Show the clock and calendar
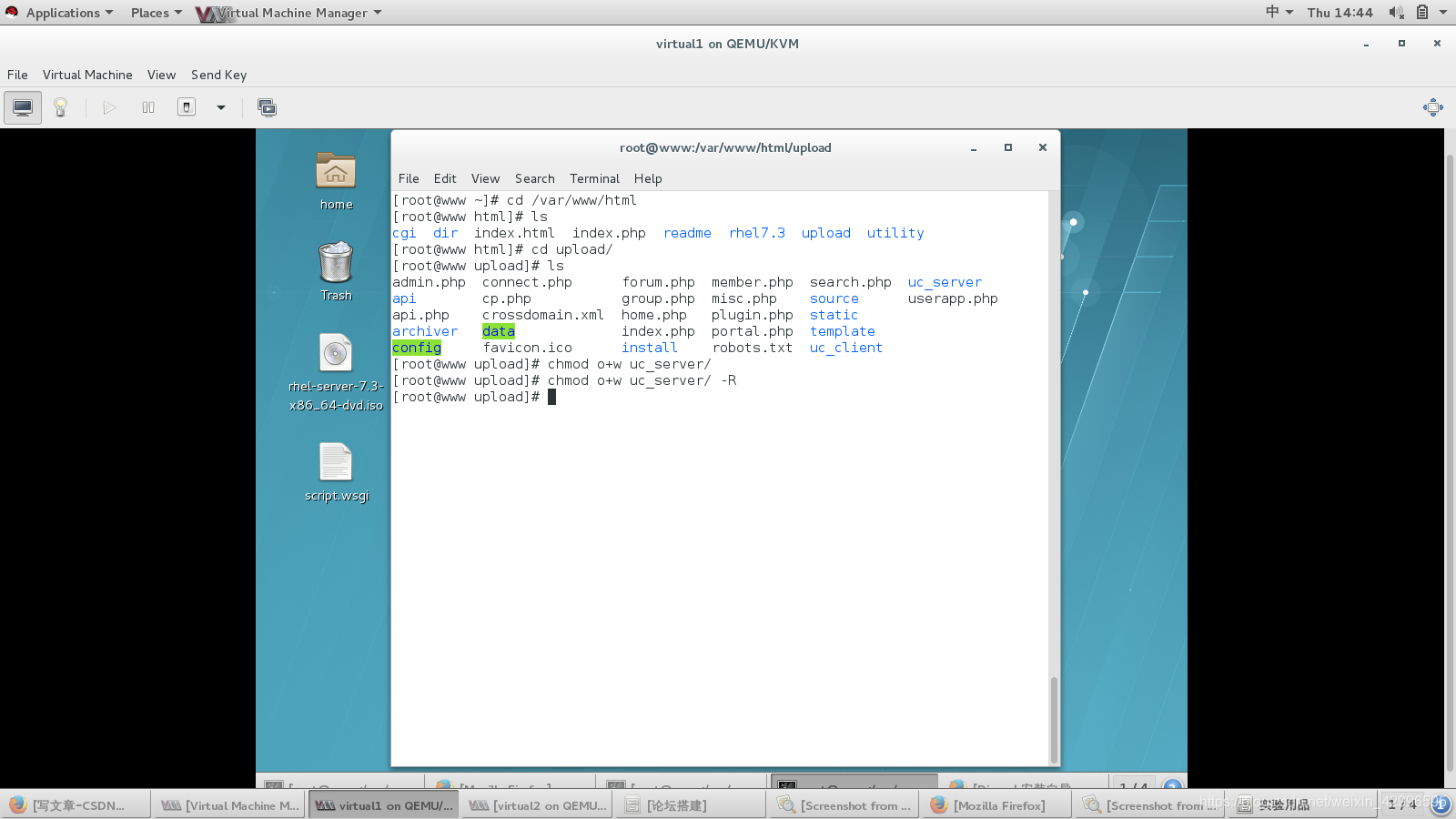The height and width of the screenshot is (819, 1456). (1340, 13)
